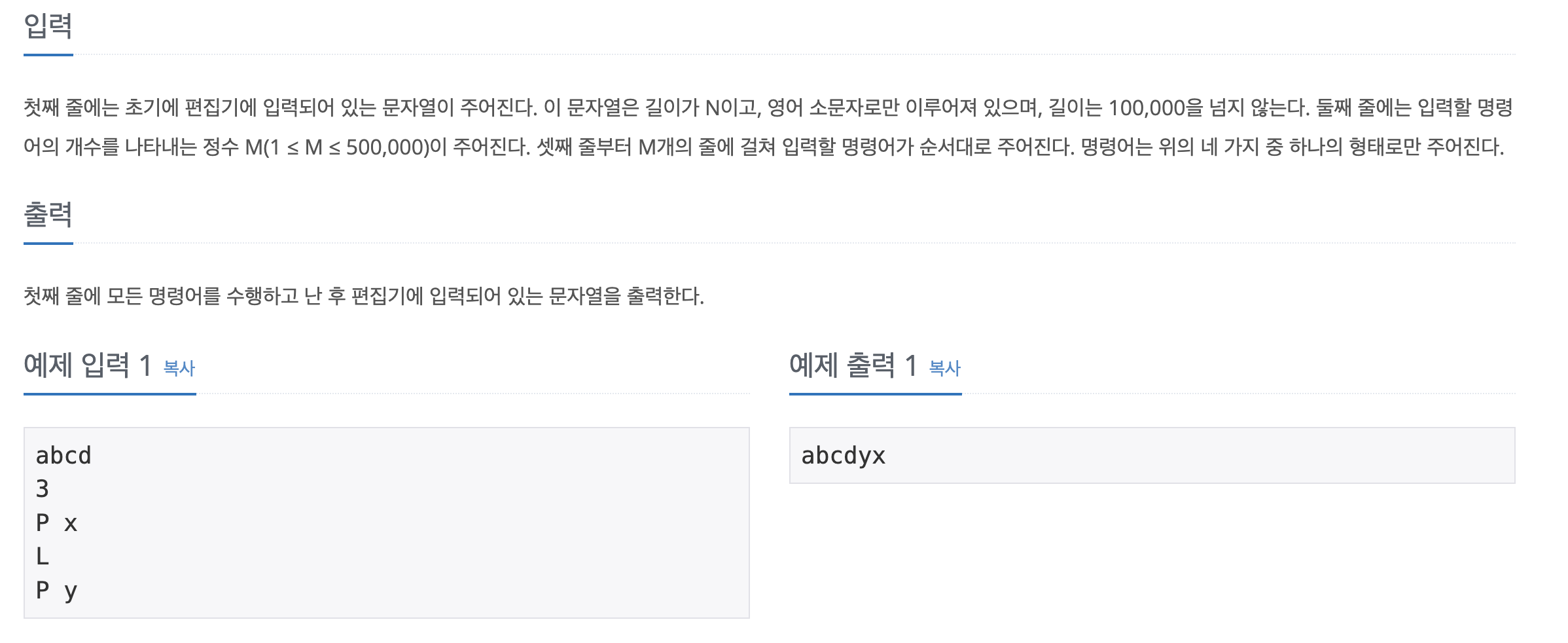Click the '3' line in sample input

[43, 488]
